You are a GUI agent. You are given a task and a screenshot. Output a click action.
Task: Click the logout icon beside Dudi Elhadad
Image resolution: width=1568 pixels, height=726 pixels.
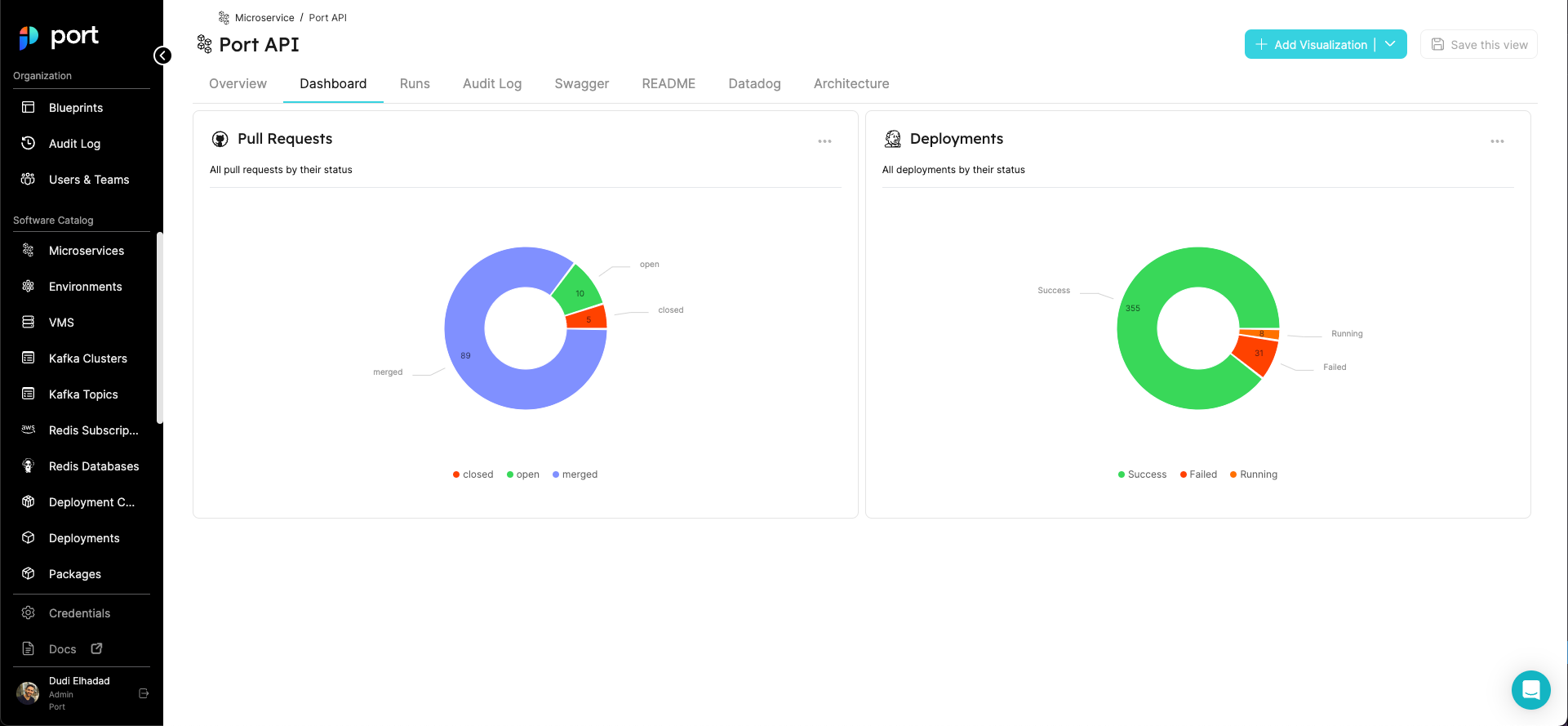[x=144, y=693]
